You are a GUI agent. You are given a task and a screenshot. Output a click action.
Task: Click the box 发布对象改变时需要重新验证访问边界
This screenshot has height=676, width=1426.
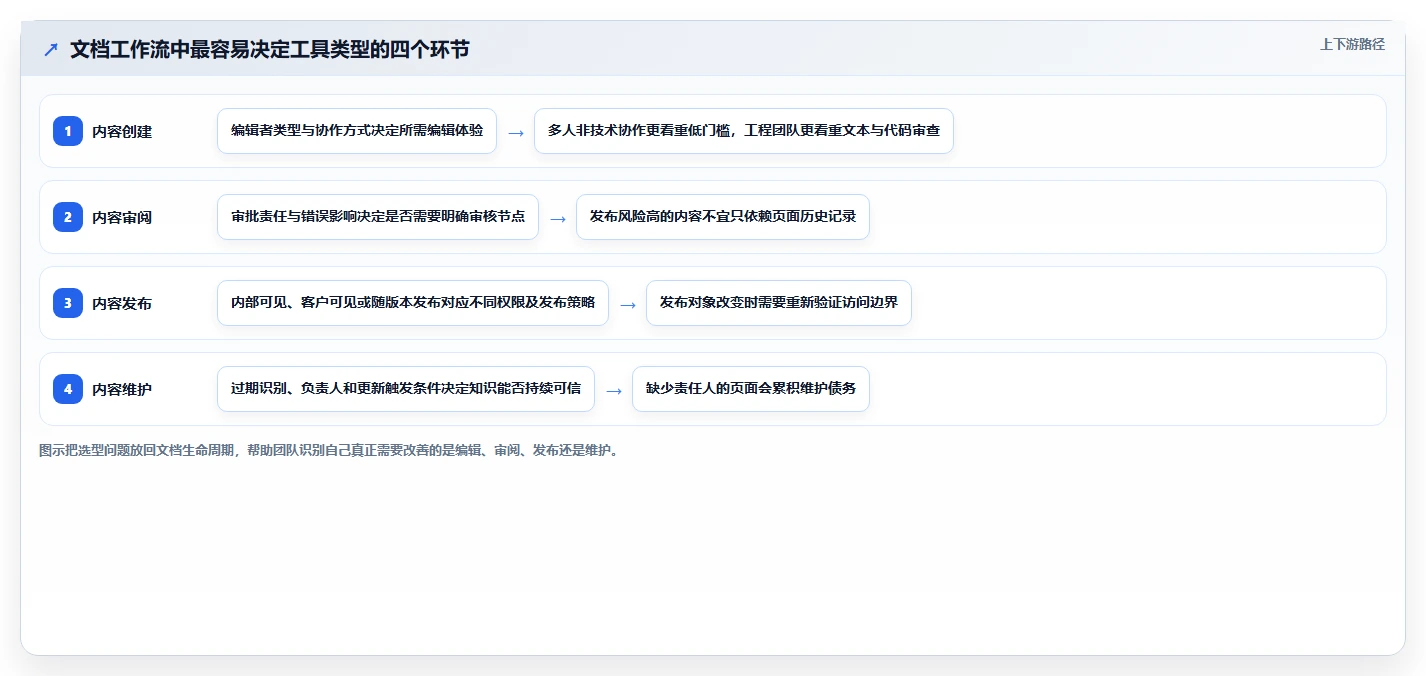779,303
